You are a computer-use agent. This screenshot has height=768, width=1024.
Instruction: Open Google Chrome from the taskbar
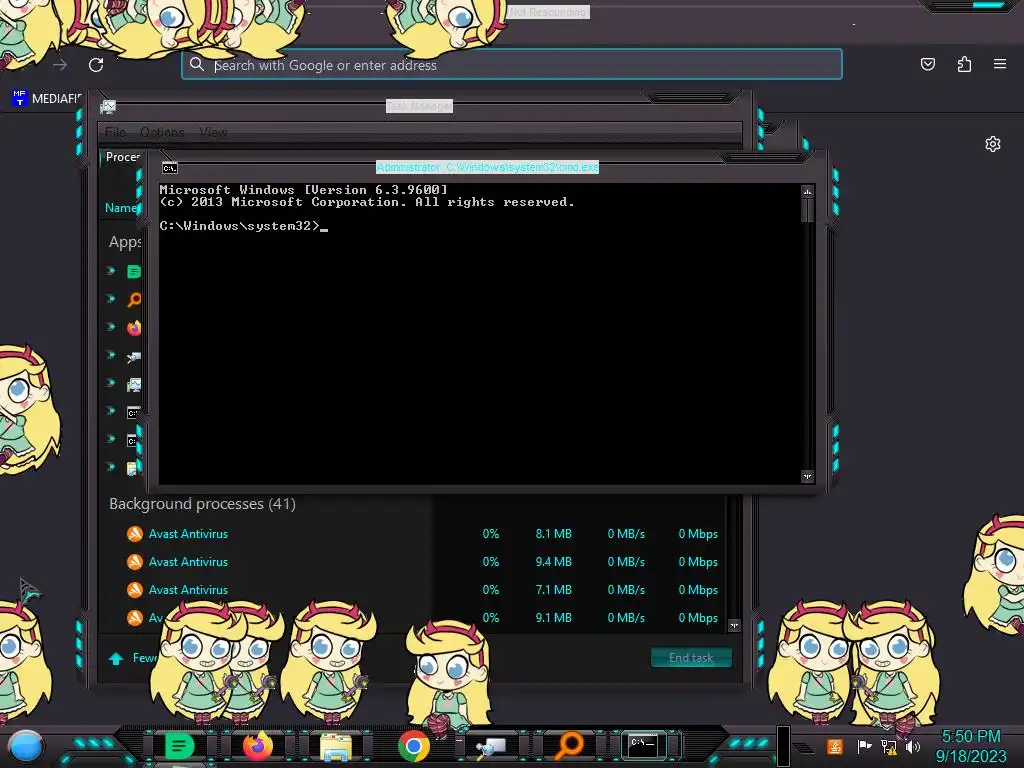(x=414, y=746)
